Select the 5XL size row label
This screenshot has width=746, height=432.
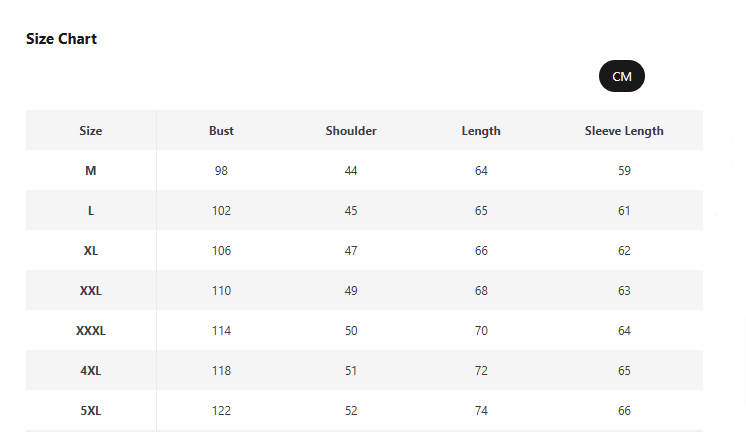[x=91, y=411]
